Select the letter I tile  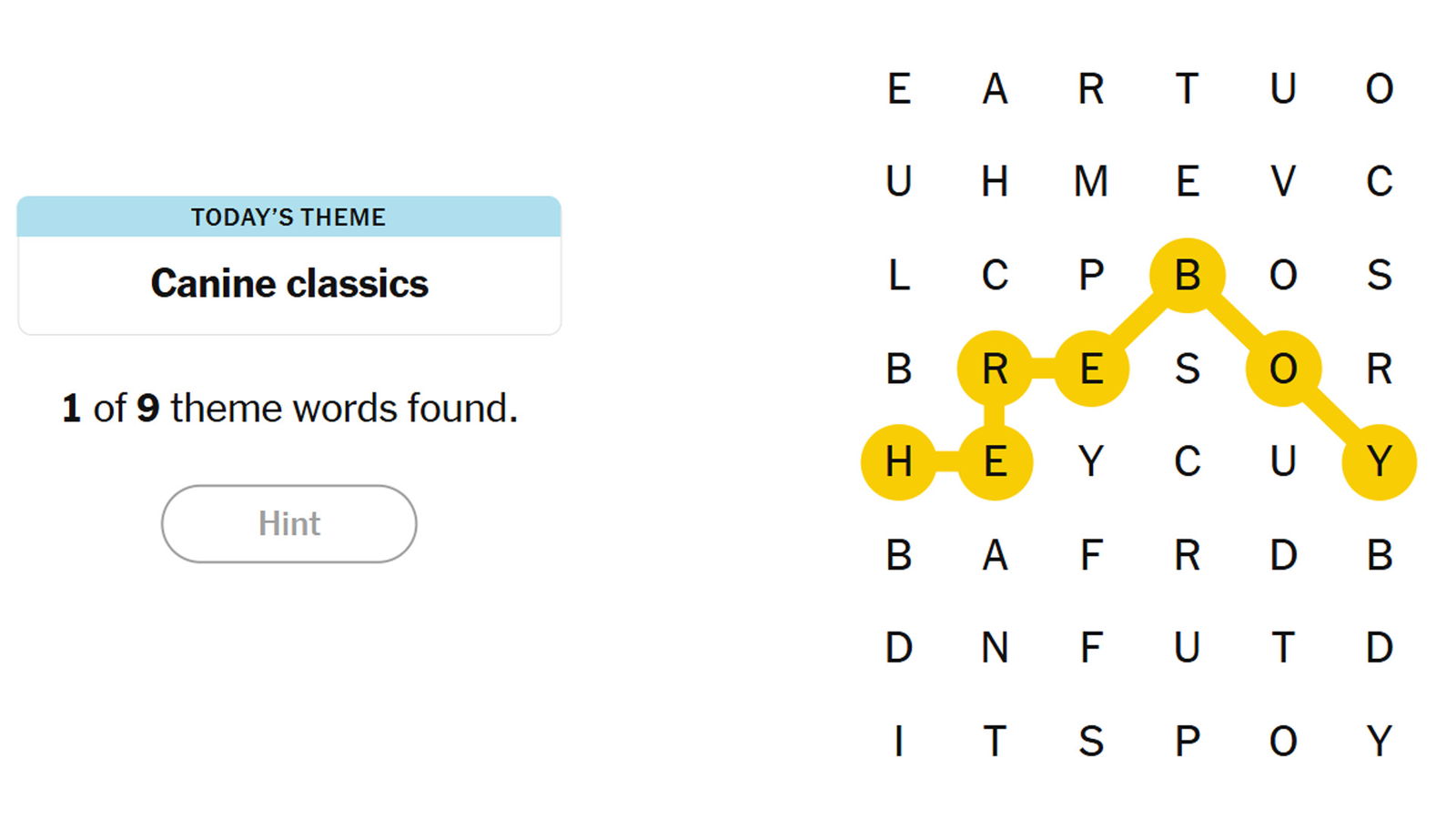click(x=898, y=741)
